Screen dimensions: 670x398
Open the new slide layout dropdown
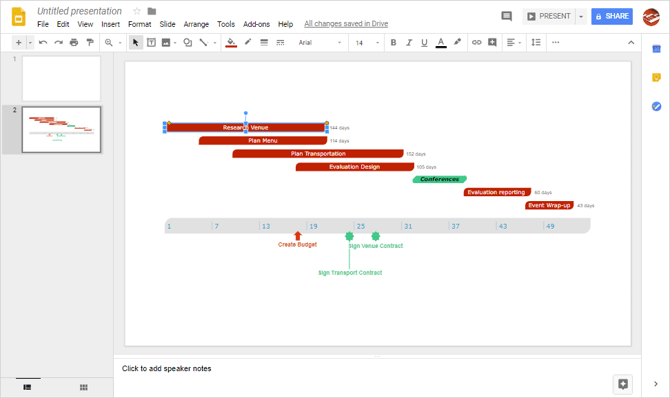pyautogui.click(x=30, y=43)
